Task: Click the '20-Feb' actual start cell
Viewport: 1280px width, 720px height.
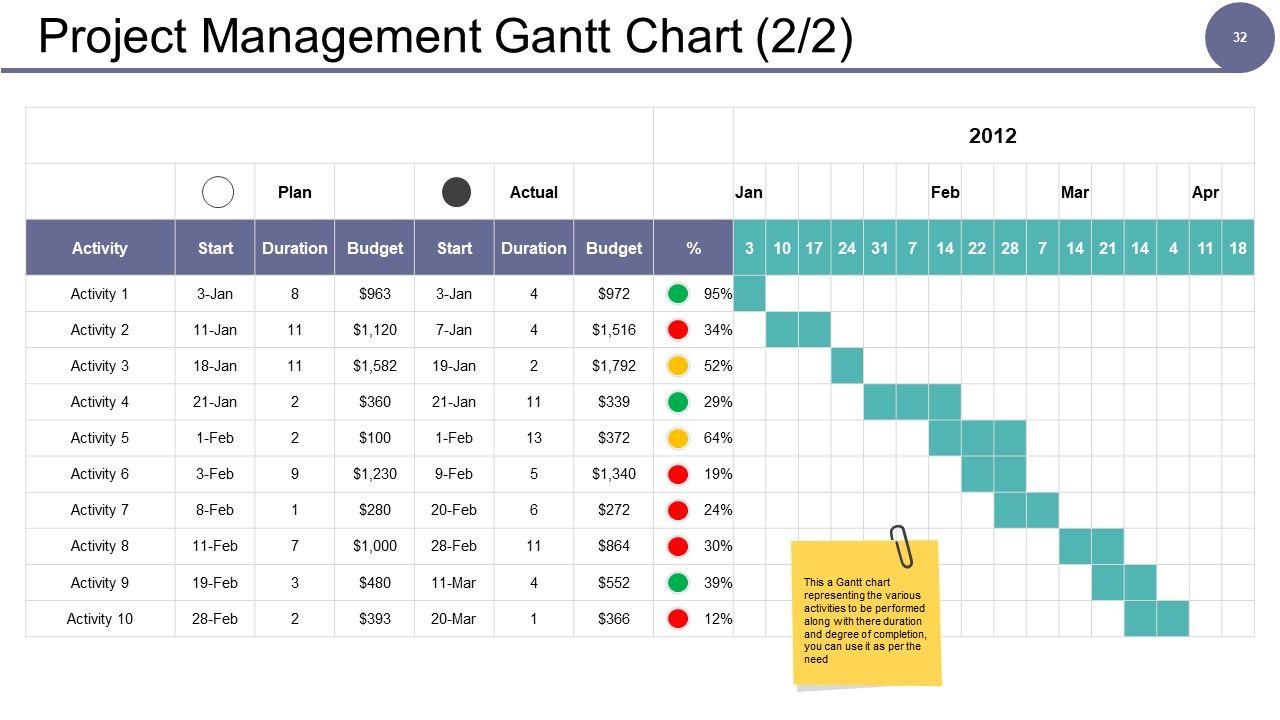Action: [x=454, y=510]
